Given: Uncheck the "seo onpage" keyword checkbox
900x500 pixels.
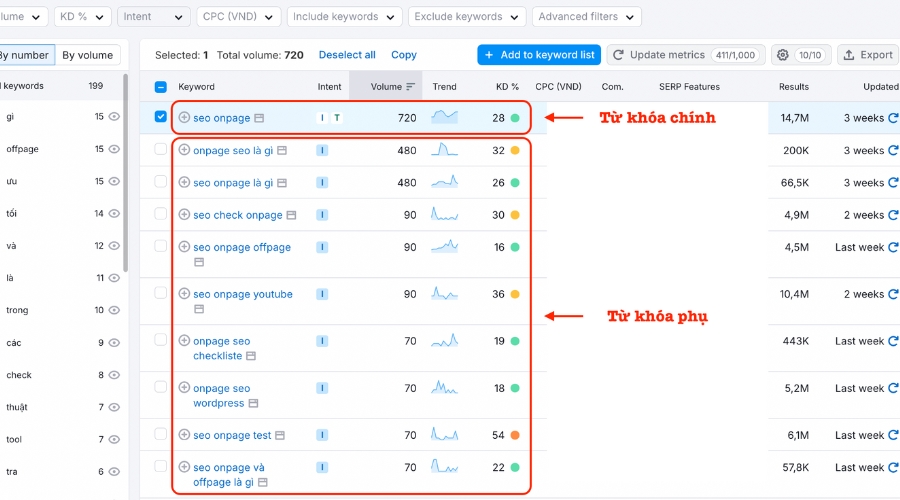Looking at the screenshot, I should (x=161, y=118).
